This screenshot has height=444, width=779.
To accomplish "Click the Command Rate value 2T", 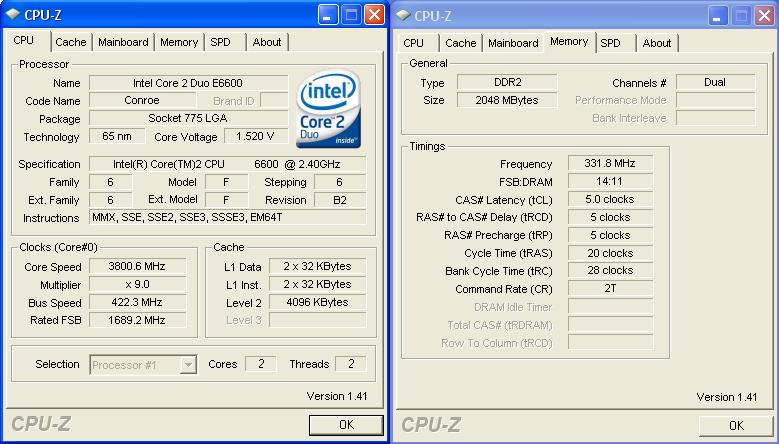I will pos(610,289).
